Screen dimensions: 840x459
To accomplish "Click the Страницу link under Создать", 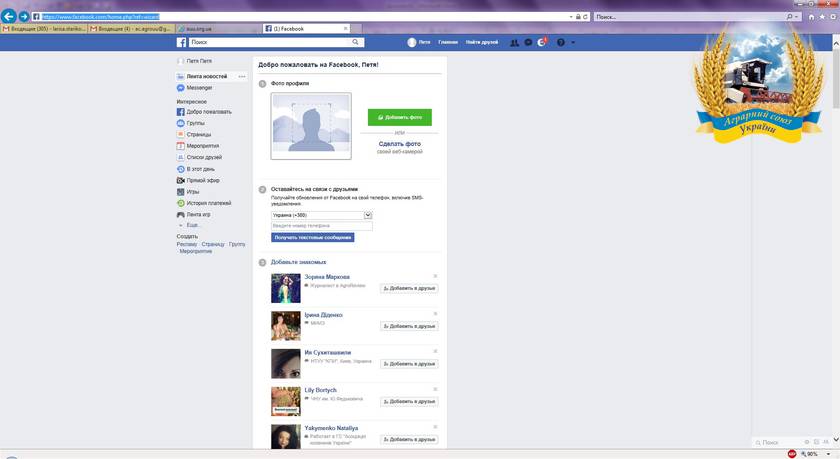I will [x=213, y=244].
